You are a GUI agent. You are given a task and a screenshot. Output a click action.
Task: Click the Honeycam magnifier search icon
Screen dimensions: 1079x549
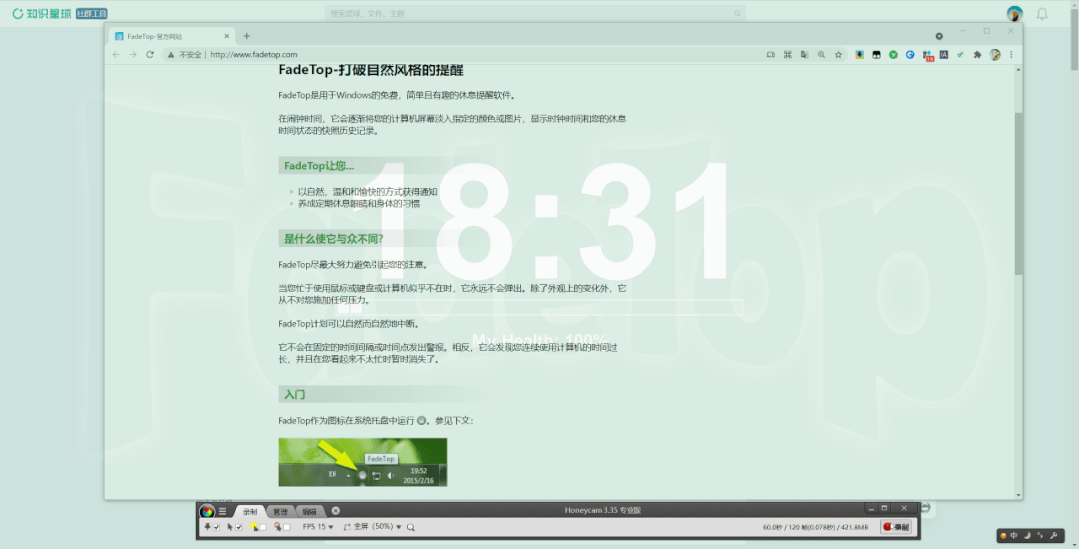tap(411, 528)
